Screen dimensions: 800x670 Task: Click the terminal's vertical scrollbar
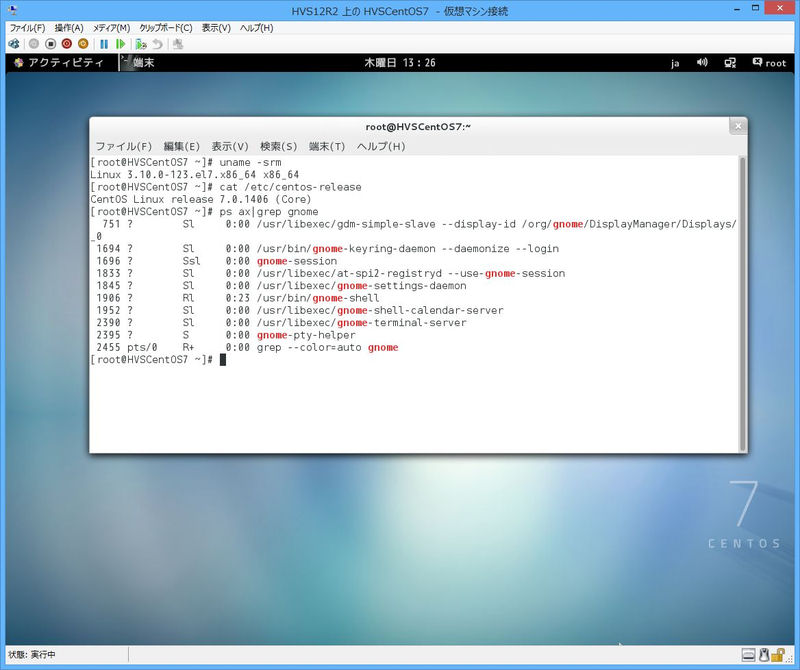tap(742, 304)
